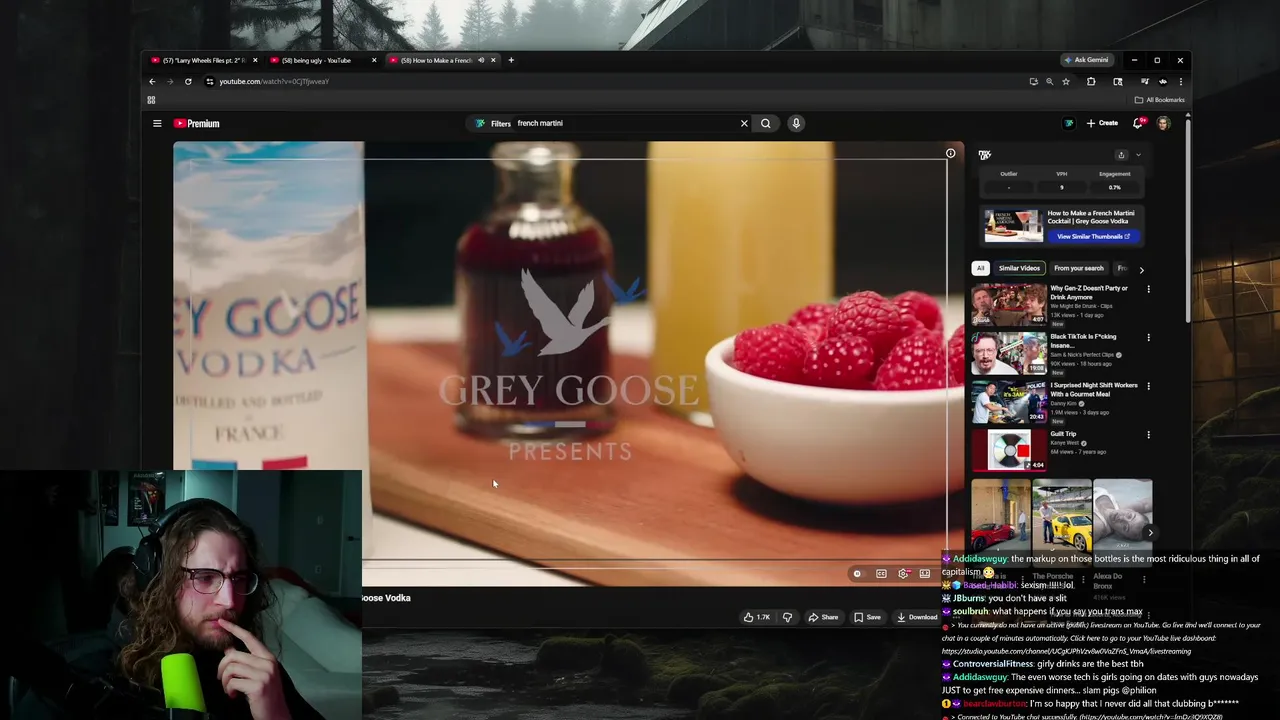Show more filter chips with right arrow

1141,269
